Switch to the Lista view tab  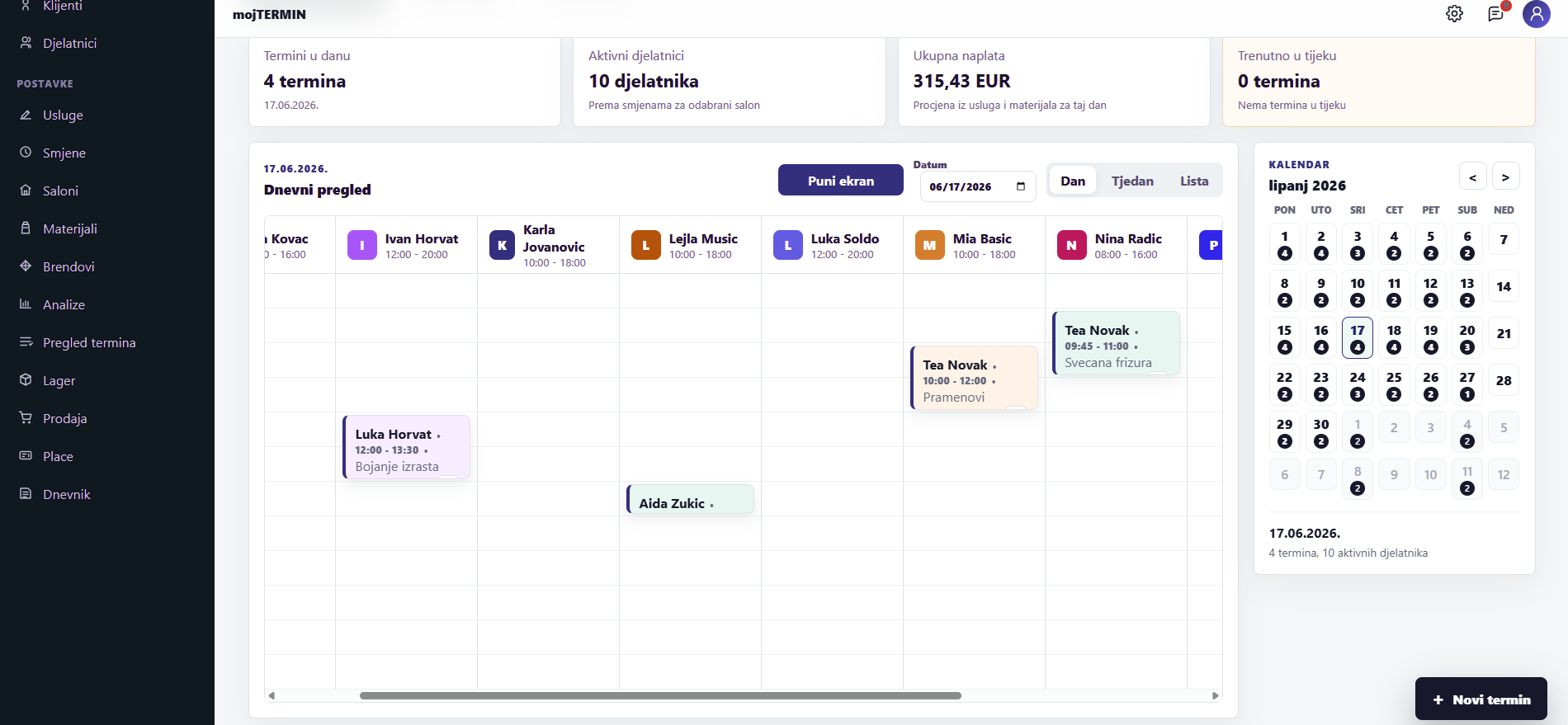point(1193,181)
